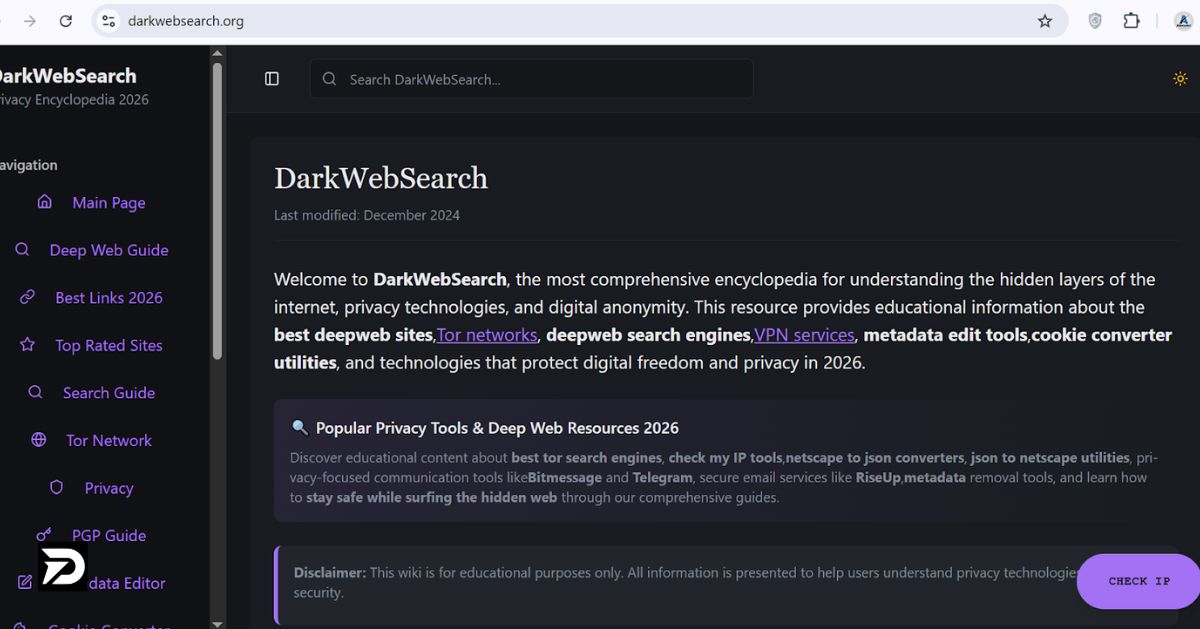Viewport: 1200px width, 629px height.
Task: Open Search Guide in the sidebar
Action: click(109, 393)
